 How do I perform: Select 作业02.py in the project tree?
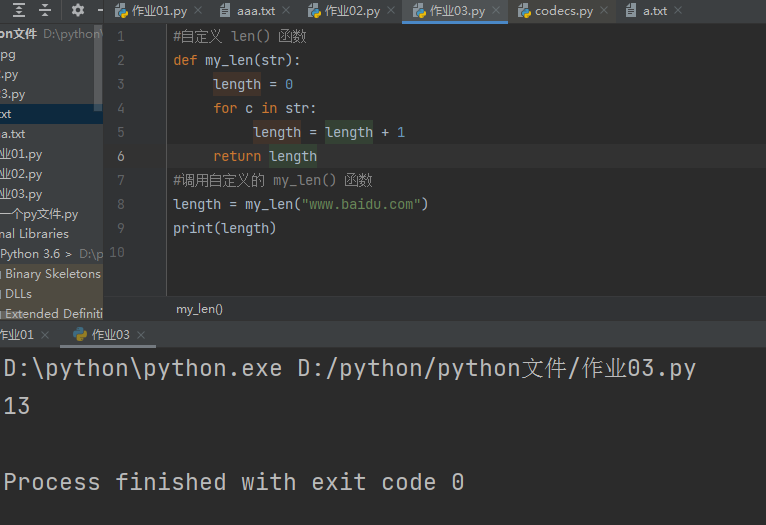[21, 174]
